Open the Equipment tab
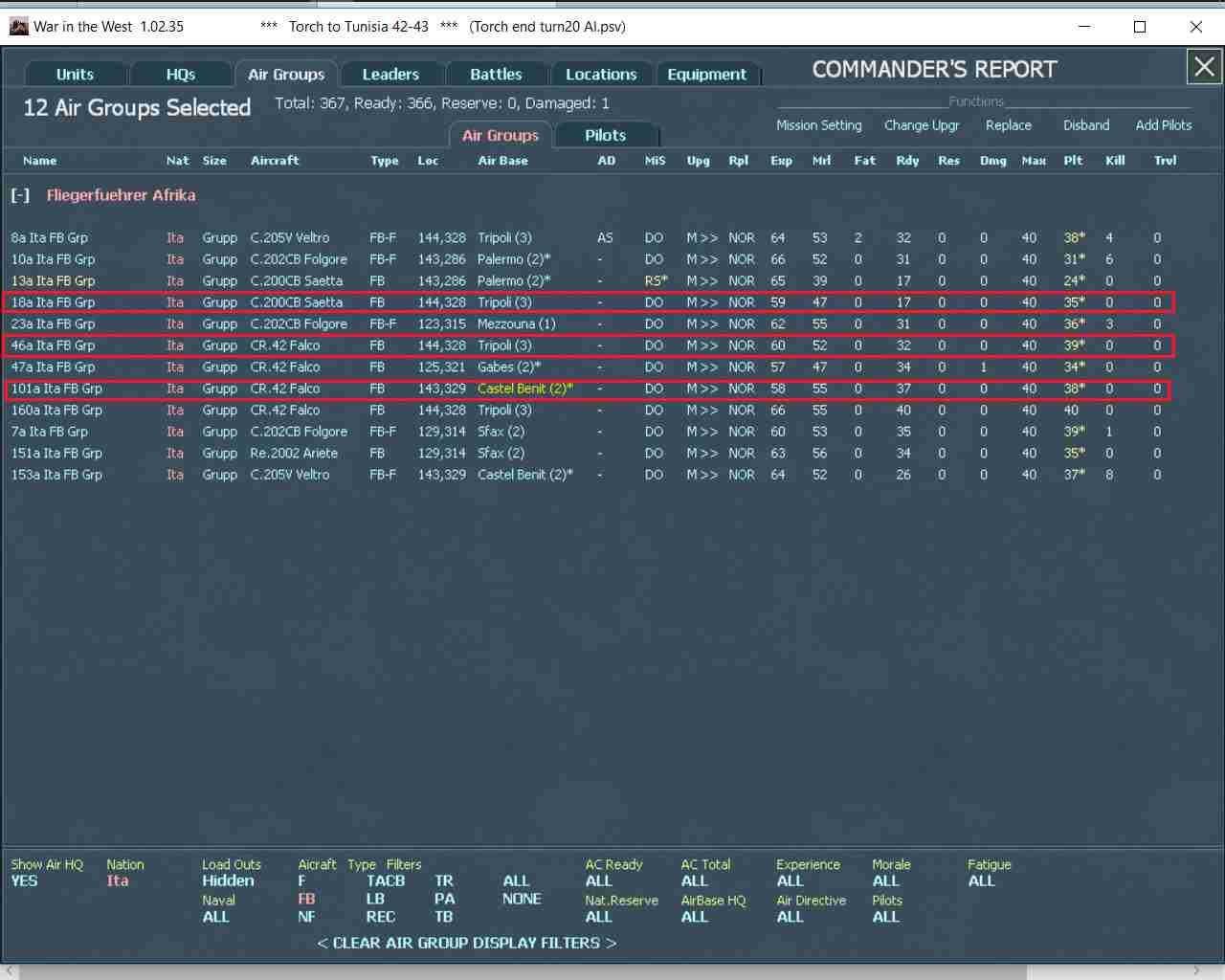 (x=706, y=74)
